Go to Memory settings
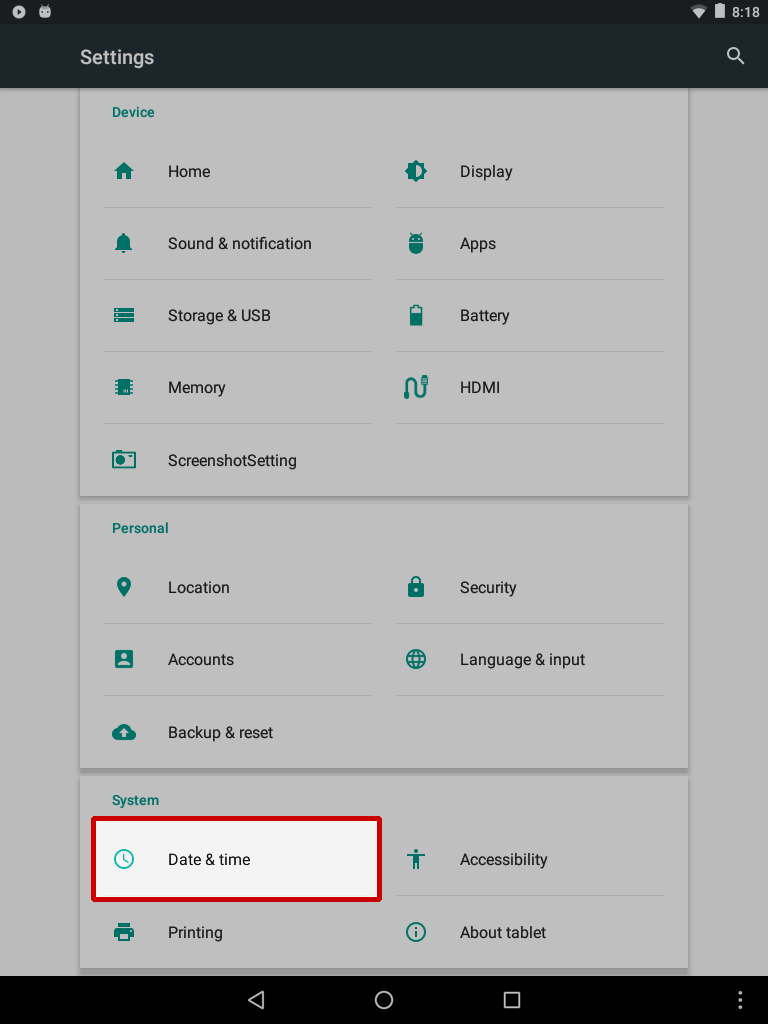This screenshot has width=768, height=1024. point(238,388)
